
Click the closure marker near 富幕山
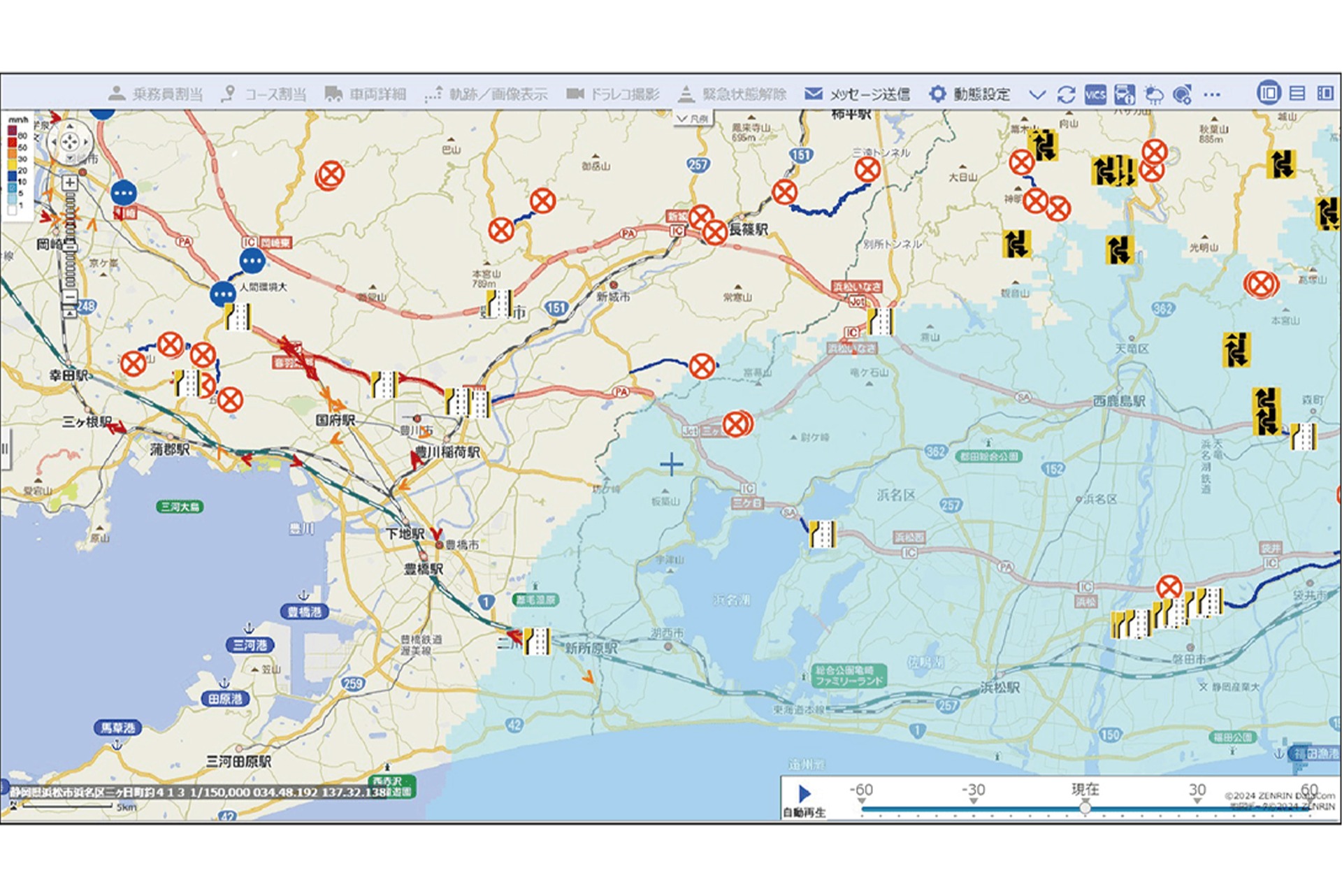[702, 366]
